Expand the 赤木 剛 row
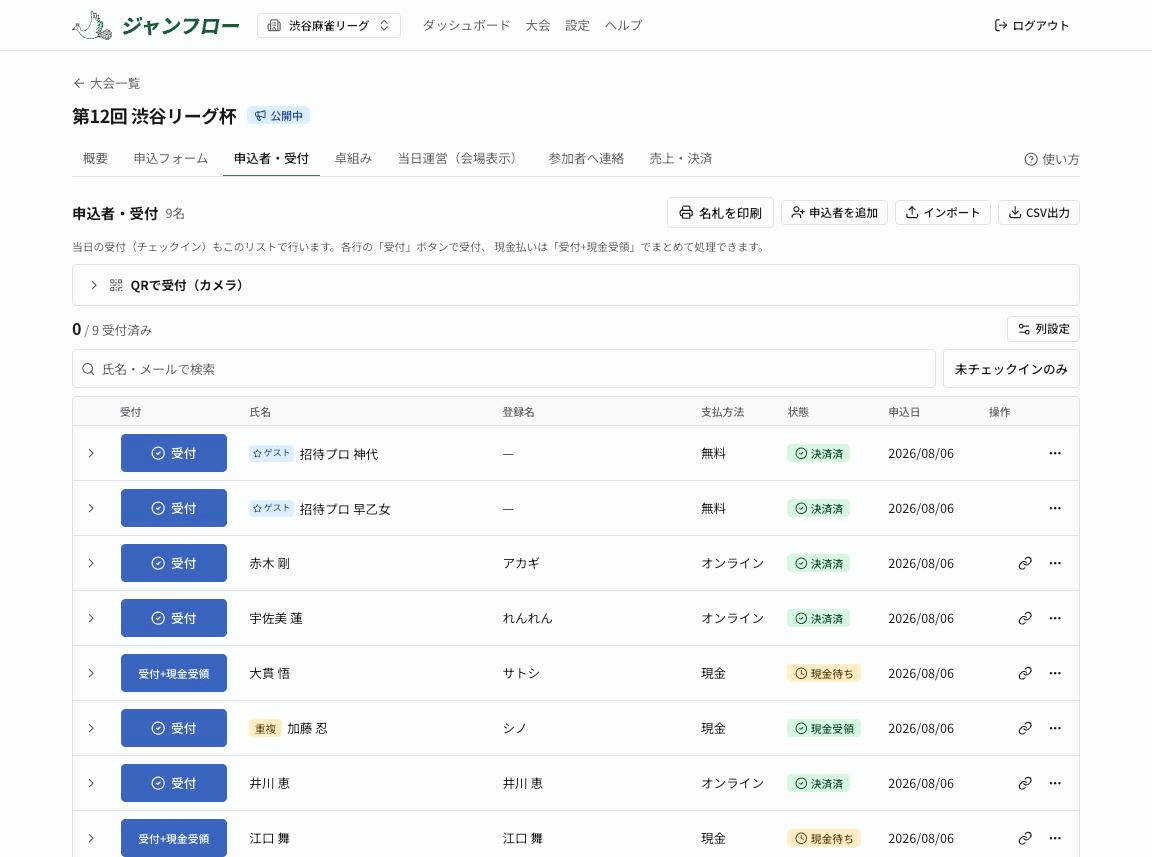This screenshot has height=857, width=1152. pyautogui.click(x=91, y=563)
